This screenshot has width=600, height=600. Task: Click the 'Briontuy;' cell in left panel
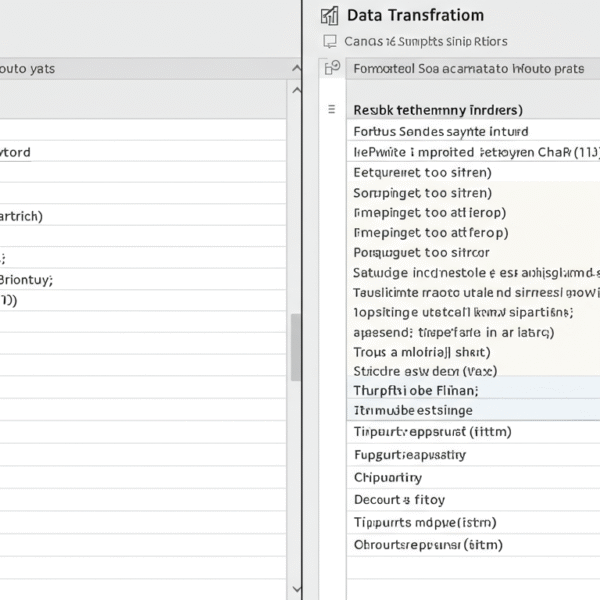[x=27, y=280]
